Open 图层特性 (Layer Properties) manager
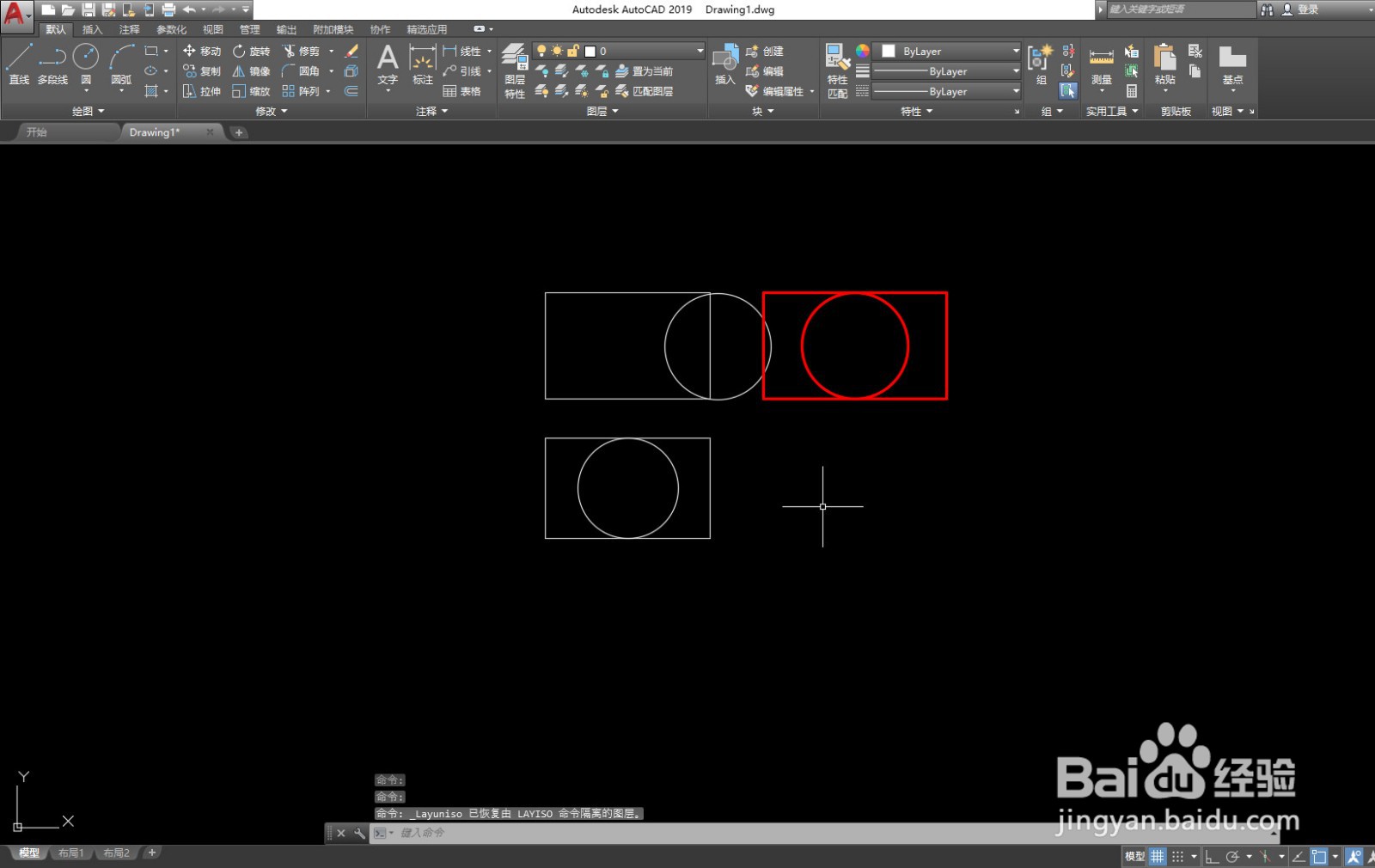Screen dimensions: 1375x868 tap(515, 70)
